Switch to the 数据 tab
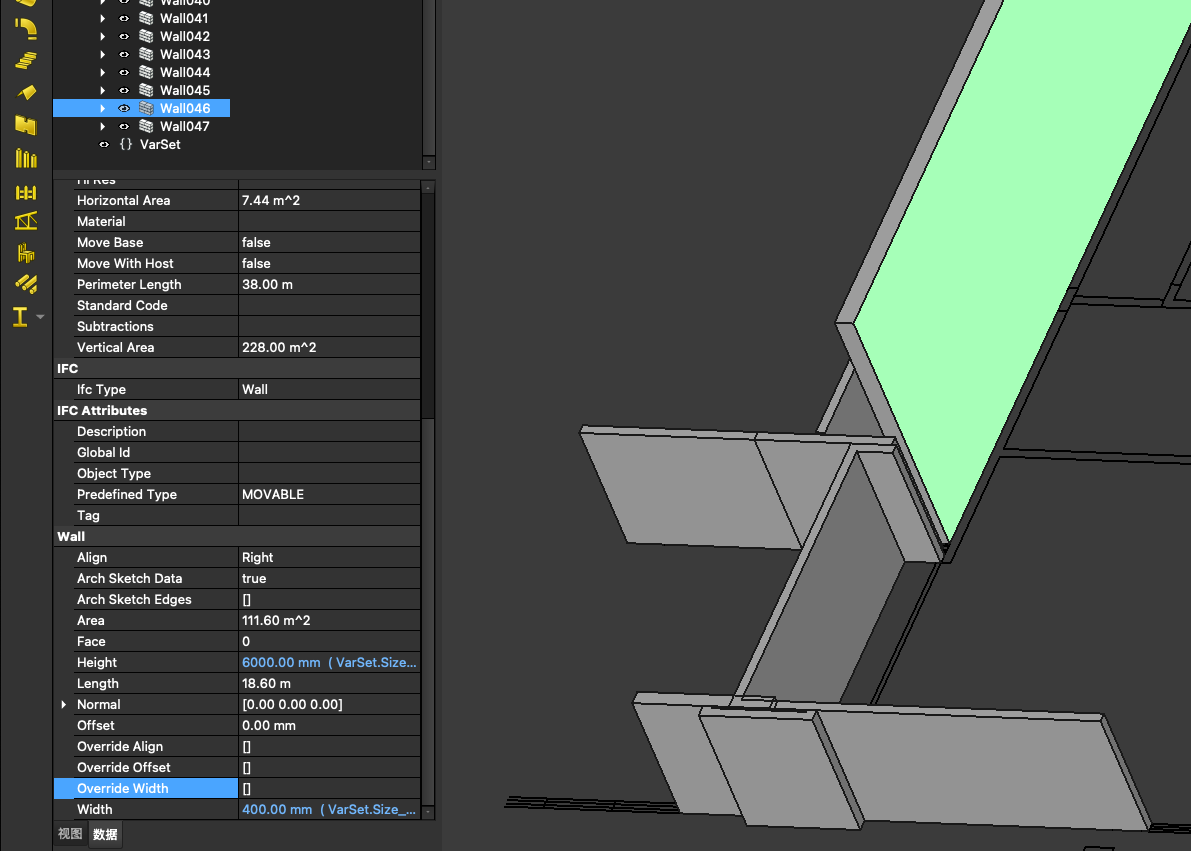 click(105, 834)
